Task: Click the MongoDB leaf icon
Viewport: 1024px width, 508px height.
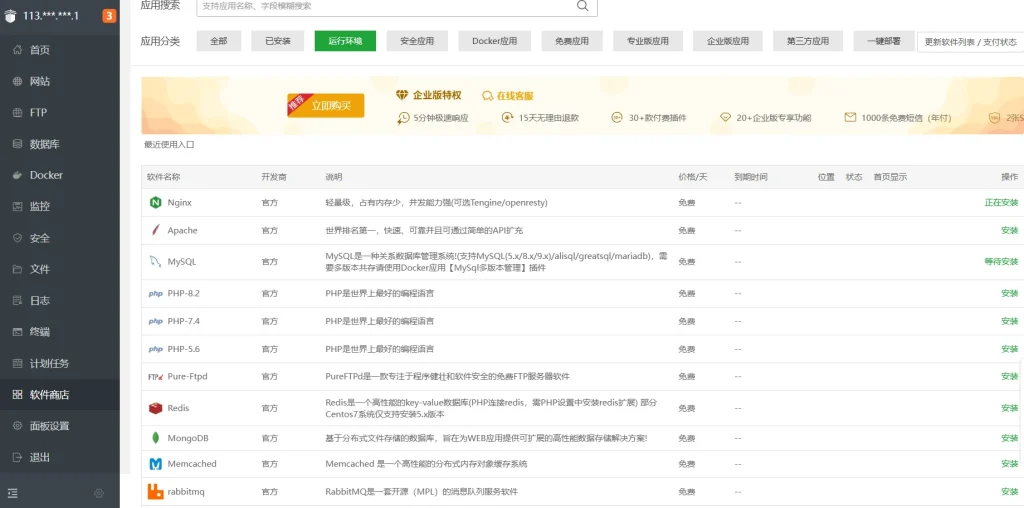Action: (155, 438)
